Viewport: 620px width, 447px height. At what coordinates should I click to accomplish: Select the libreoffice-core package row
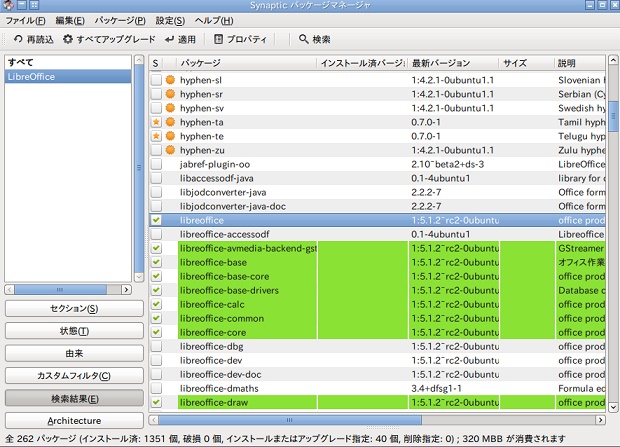[377, 332]
